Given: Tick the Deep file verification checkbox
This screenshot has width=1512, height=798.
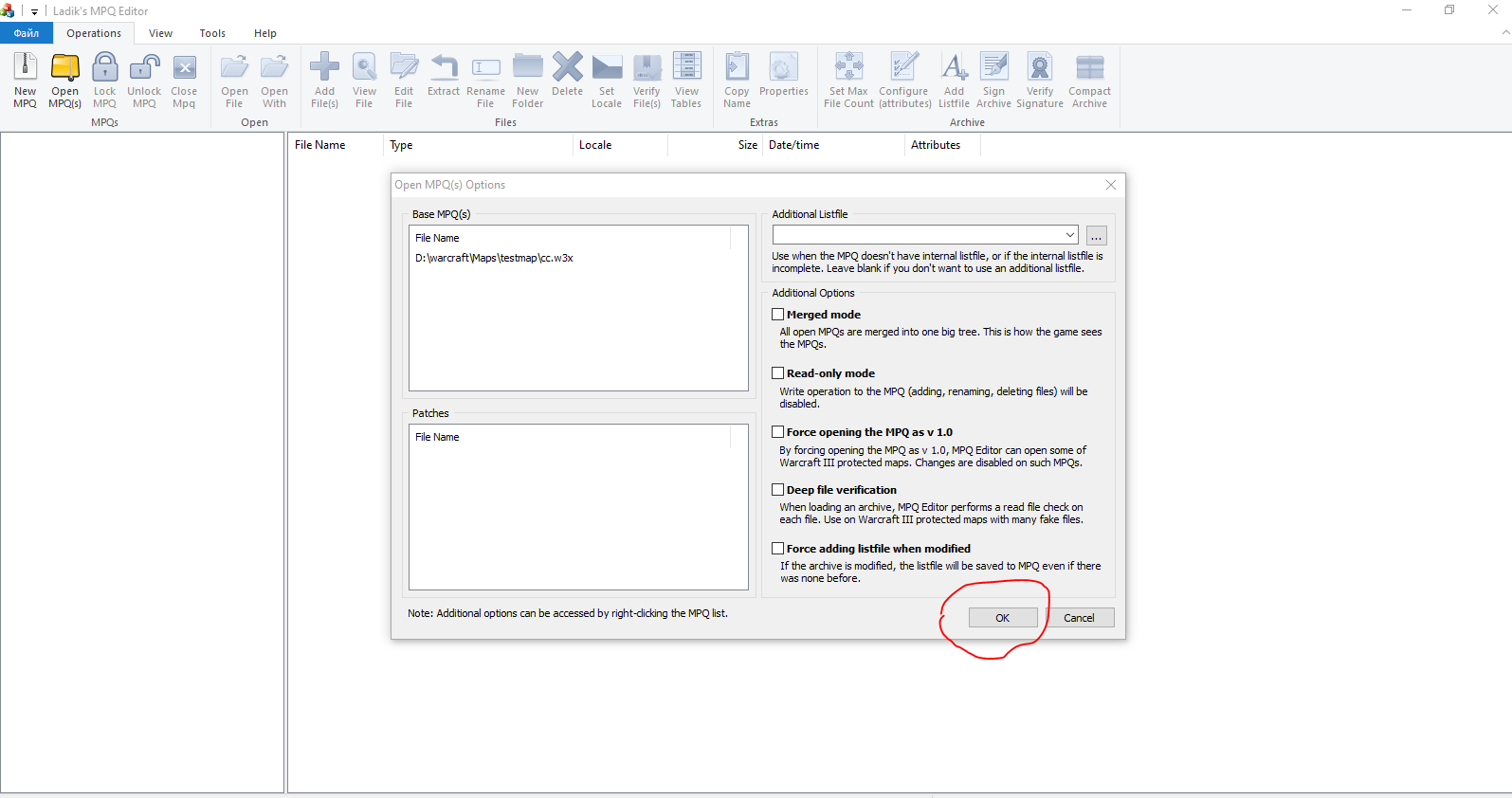Looking at the screenshot, I should 778,490.
